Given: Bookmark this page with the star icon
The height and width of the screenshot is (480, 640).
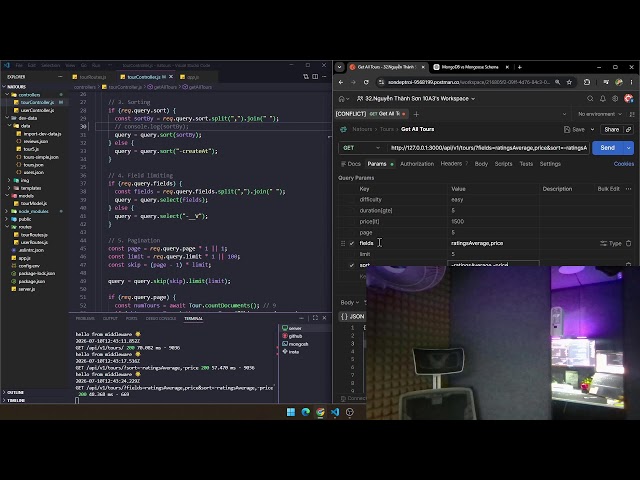Looking at the screenshot, I should 569,82.
